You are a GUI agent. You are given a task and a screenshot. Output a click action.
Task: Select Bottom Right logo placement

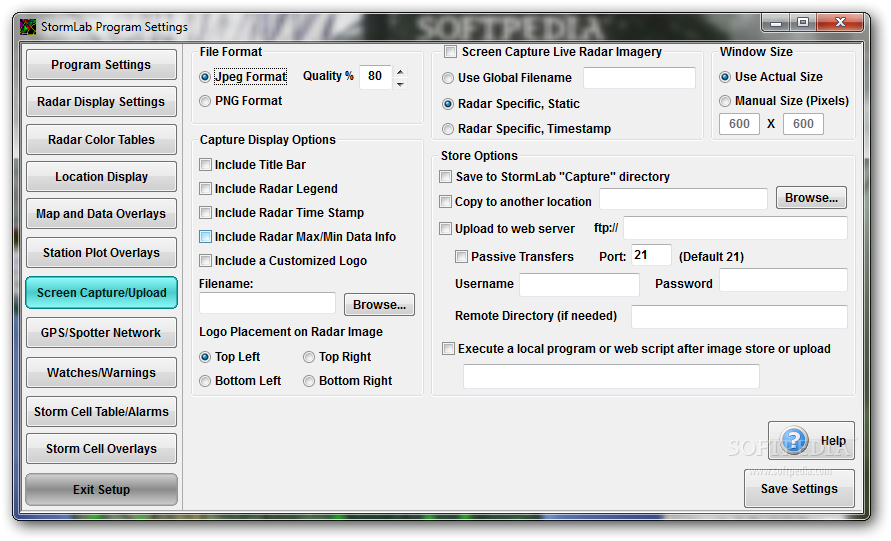pos(309,381)
